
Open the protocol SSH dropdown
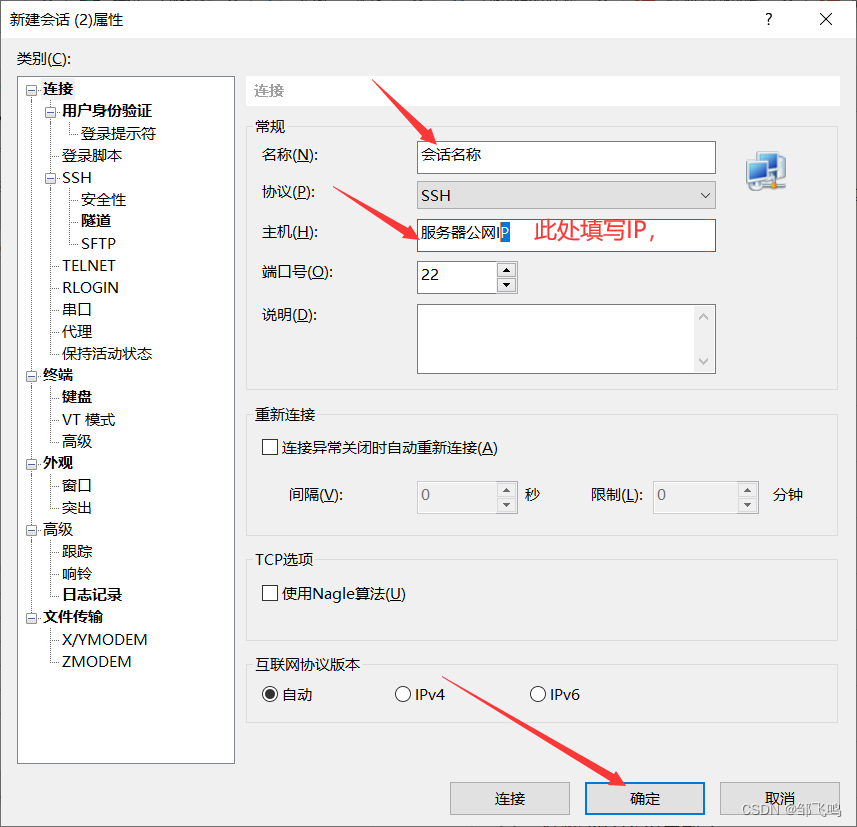(x=566, y=195)
